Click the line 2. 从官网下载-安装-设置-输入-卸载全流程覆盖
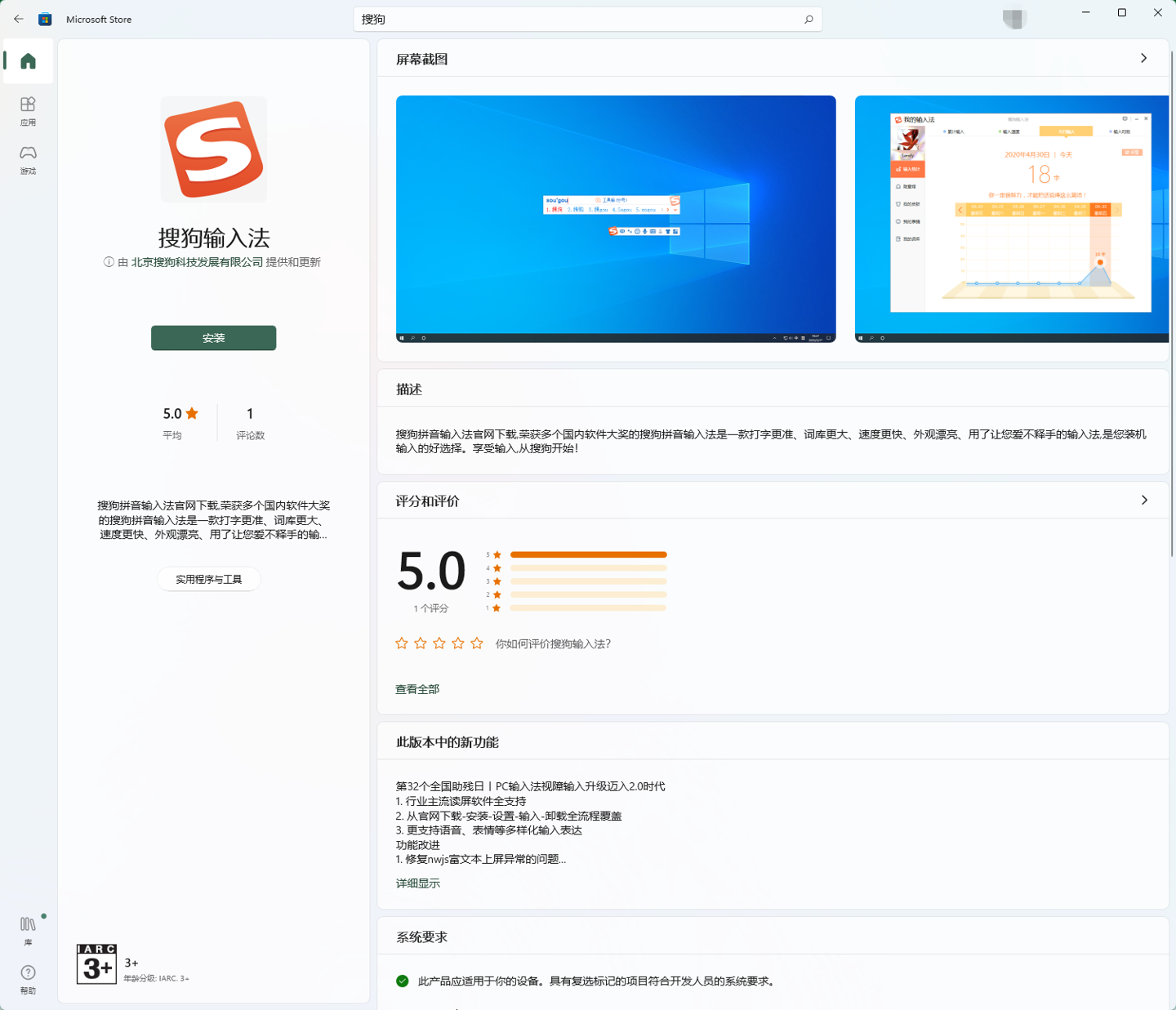 (x=509, y=816)
